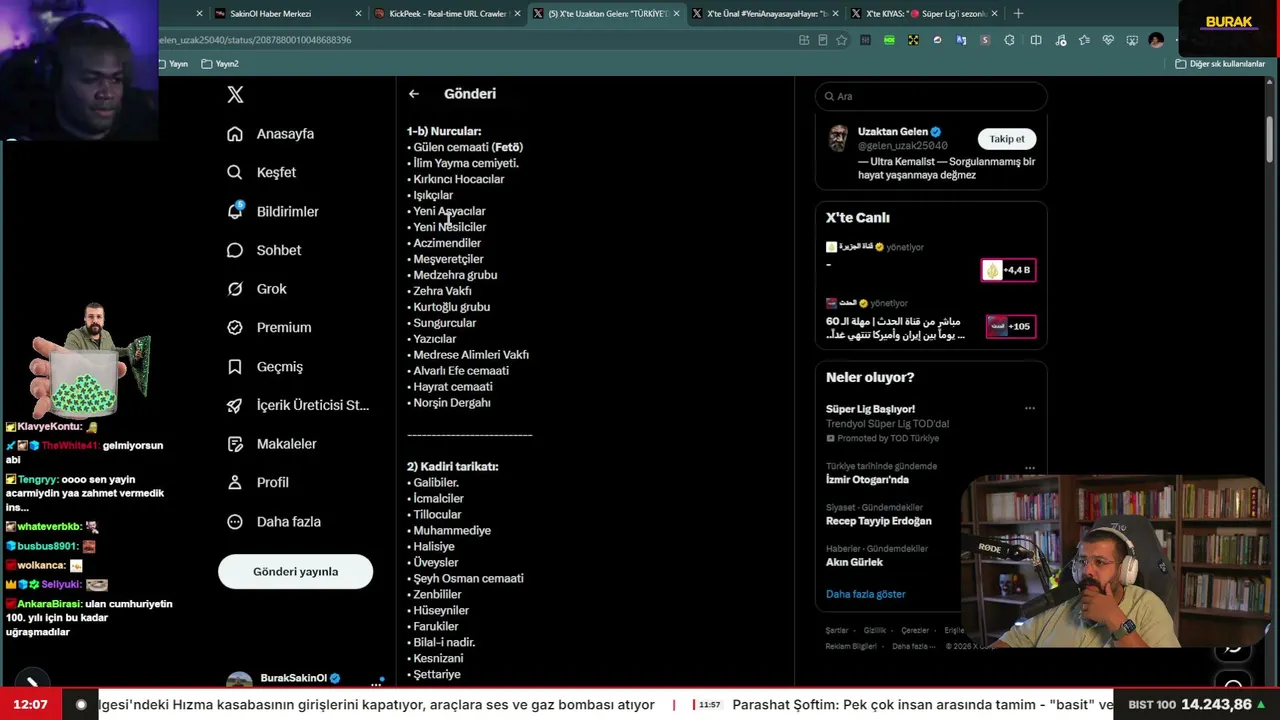Expand the Daha fazla sidebar menu
The image size is (1280, 720).
273,522
